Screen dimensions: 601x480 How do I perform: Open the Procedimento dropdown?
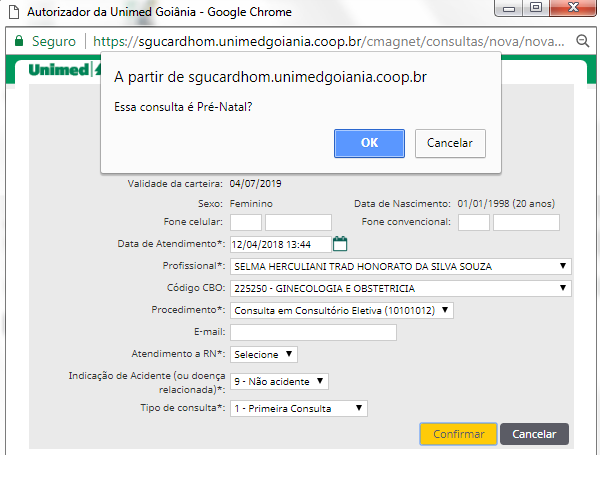click(x=342, y=311)
